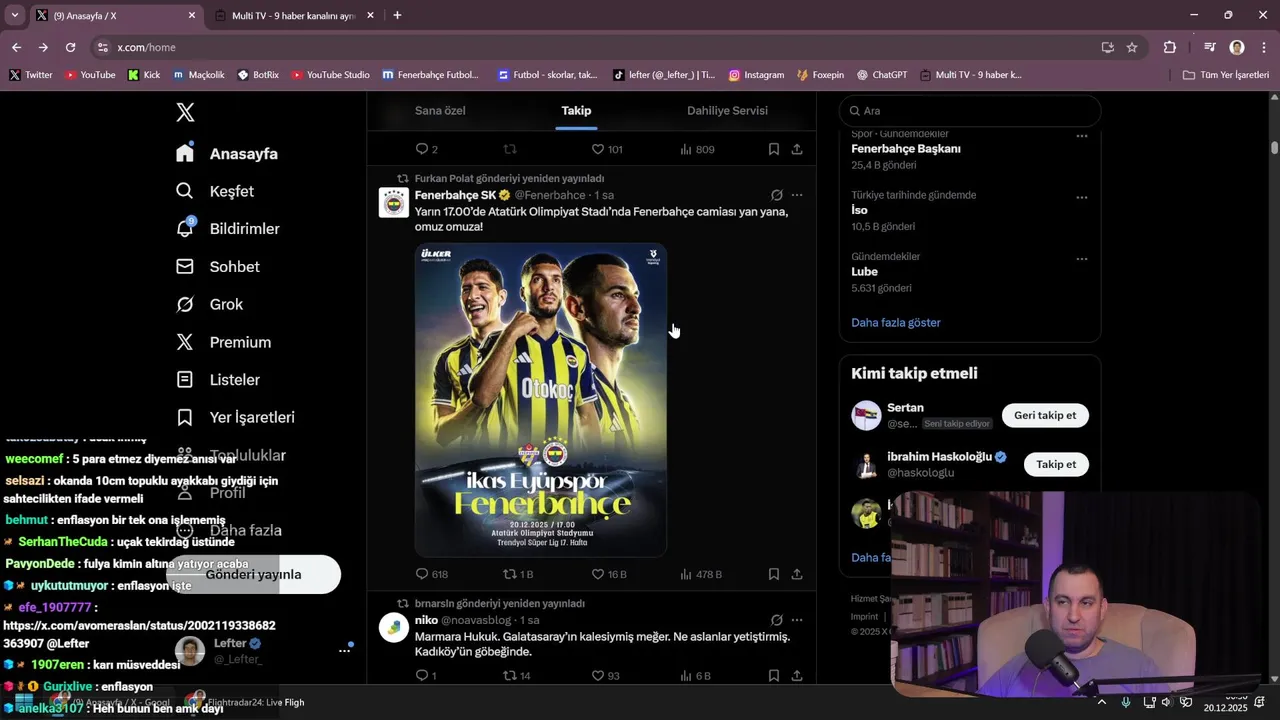Click the Ara search field
The width and height of the screenshot is (1280, 720).
click(970, 111)
